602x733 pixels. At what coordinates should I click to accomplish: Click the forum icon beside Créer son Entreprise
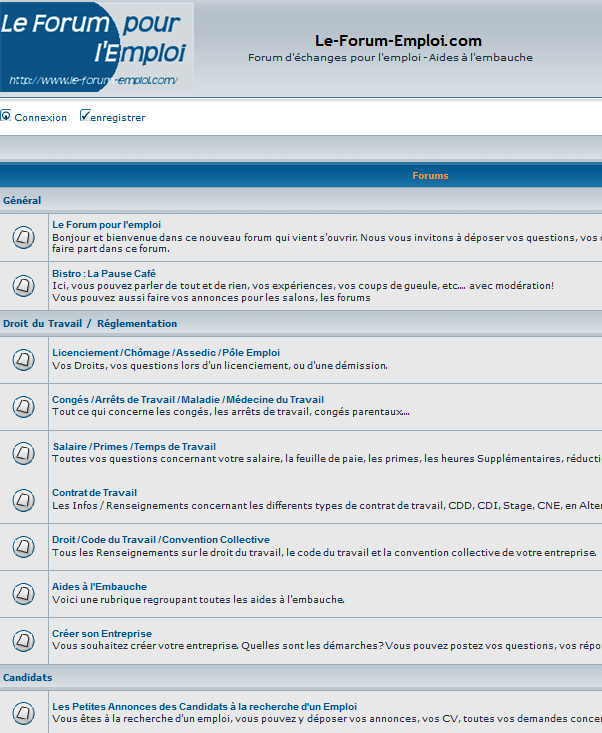(x=23, y=640)
